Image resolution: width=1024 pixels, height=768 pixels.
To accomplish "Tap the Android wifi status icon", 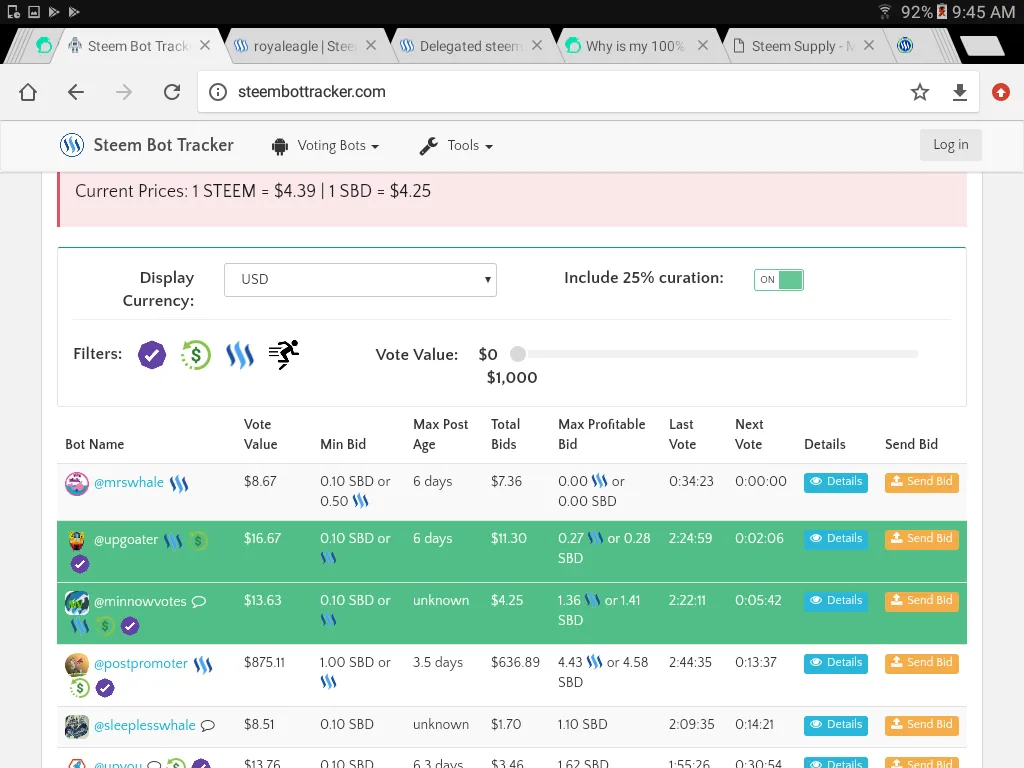I will pos(884,12).
